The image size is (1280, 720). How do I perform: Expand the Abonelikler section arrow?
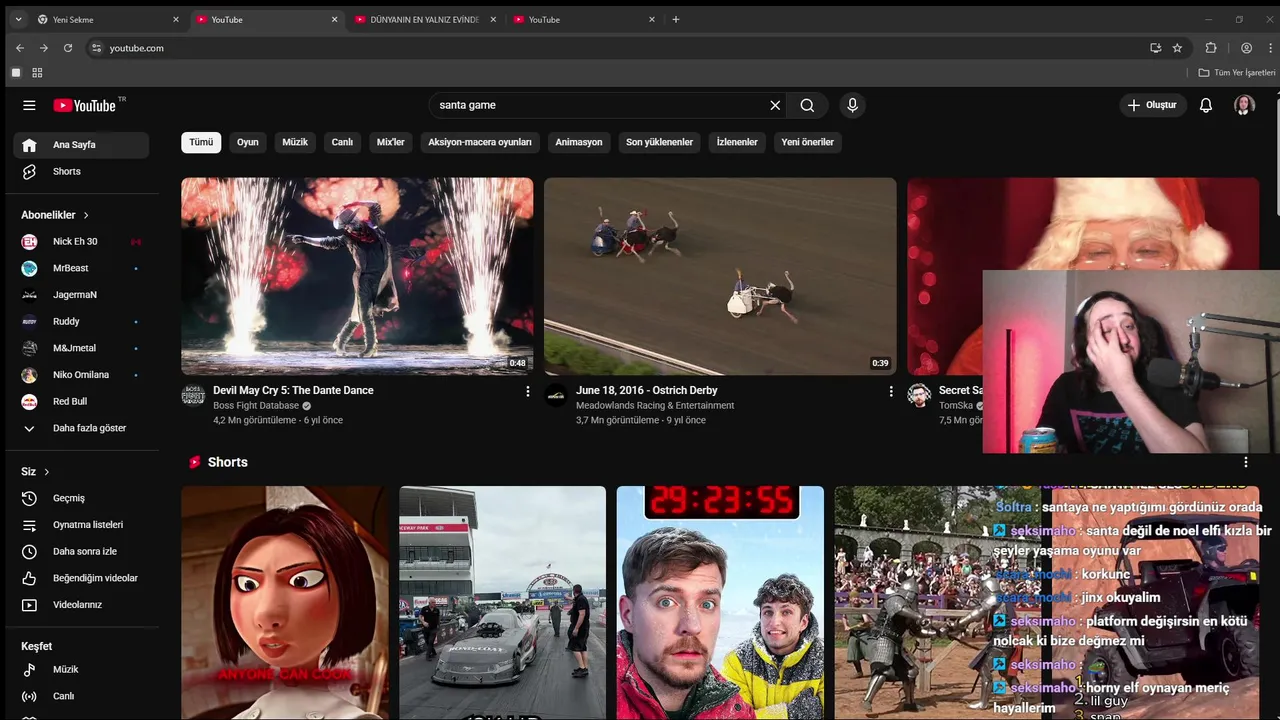[x=86, y=215]
